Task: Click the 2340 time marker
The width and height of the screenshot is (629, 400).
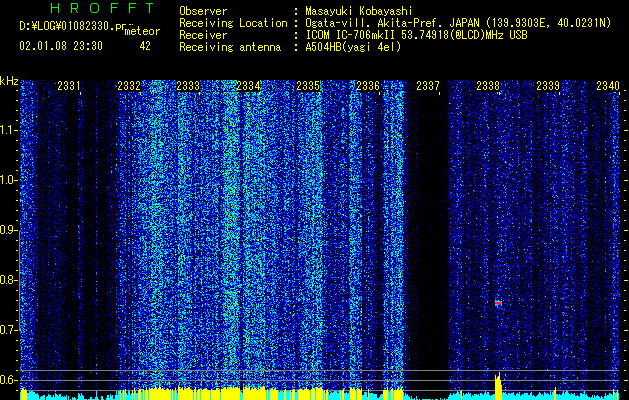Action: pyautogui.click(x=608, y=86)
